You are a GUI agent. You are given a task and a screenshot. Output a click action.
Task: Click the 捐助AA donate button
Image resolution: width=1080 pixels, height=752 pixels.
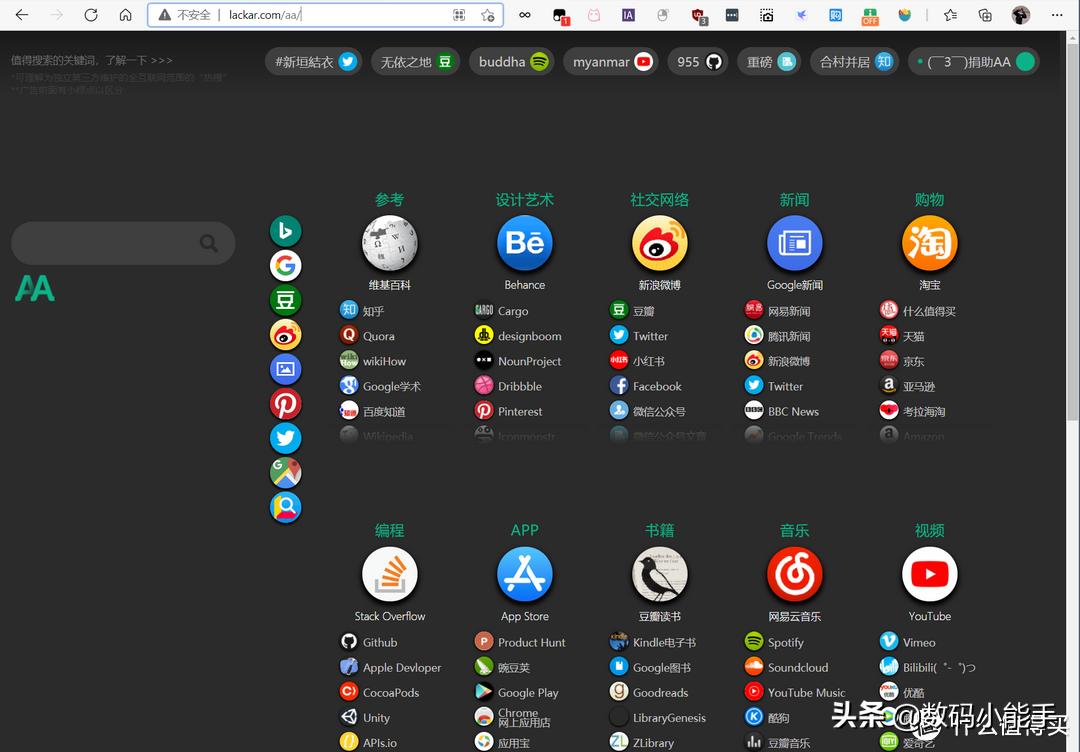[974, 62]
